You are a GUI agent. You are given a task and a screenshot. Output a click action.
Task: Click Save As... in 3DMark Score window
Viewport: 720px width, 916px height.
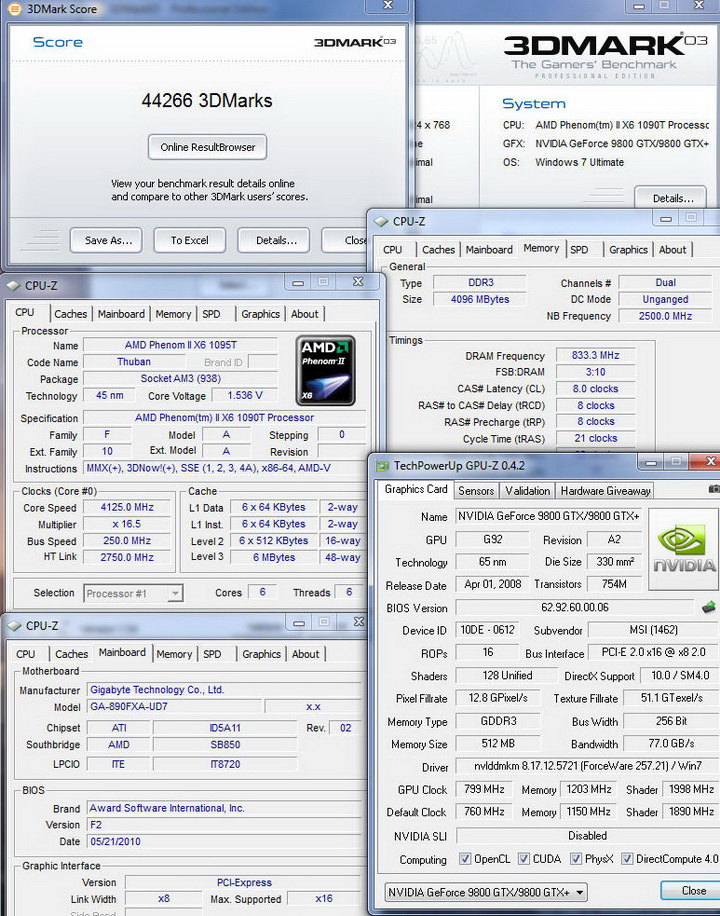coord(106,240)
